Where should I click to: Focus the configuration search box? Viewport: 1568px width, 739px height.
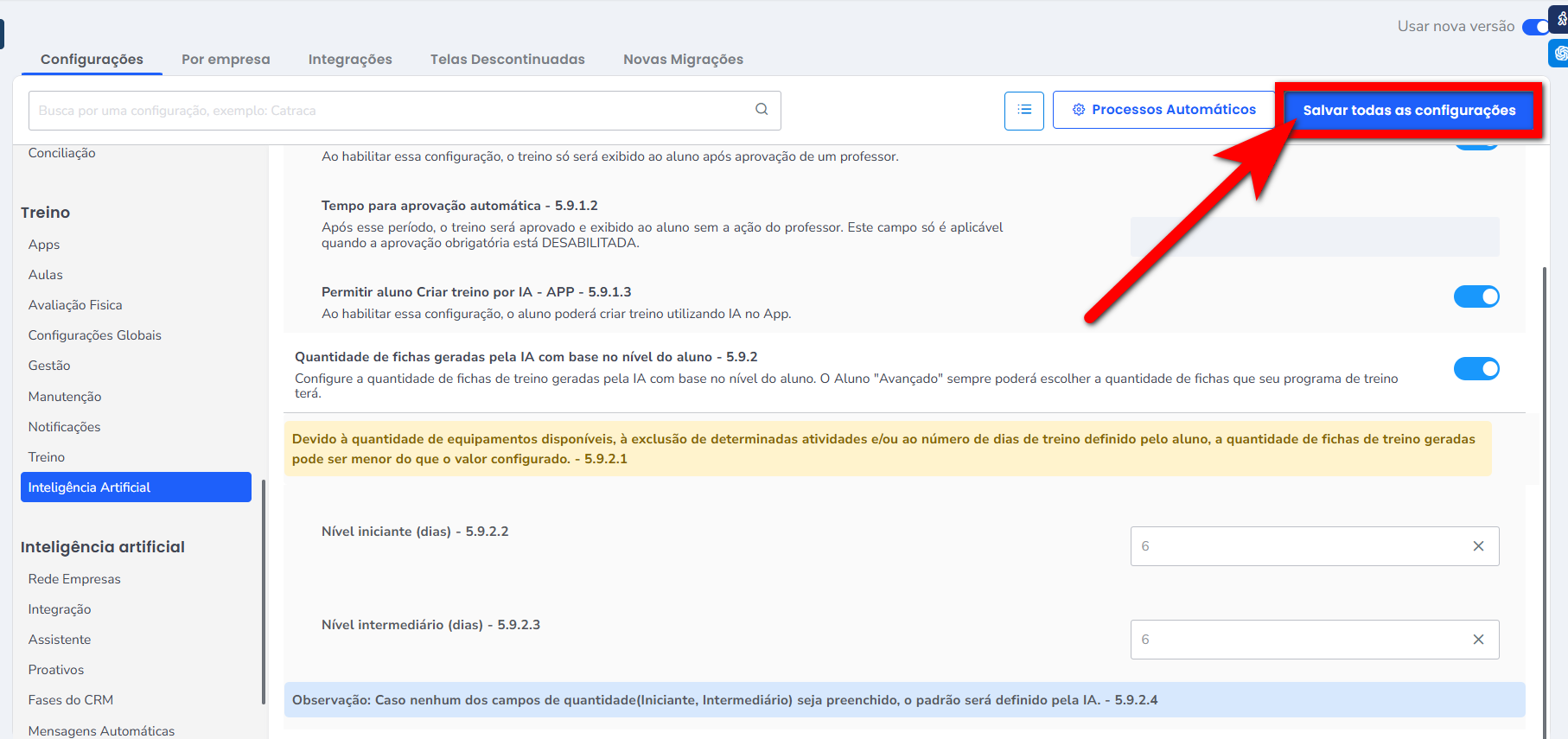[405, 111]
